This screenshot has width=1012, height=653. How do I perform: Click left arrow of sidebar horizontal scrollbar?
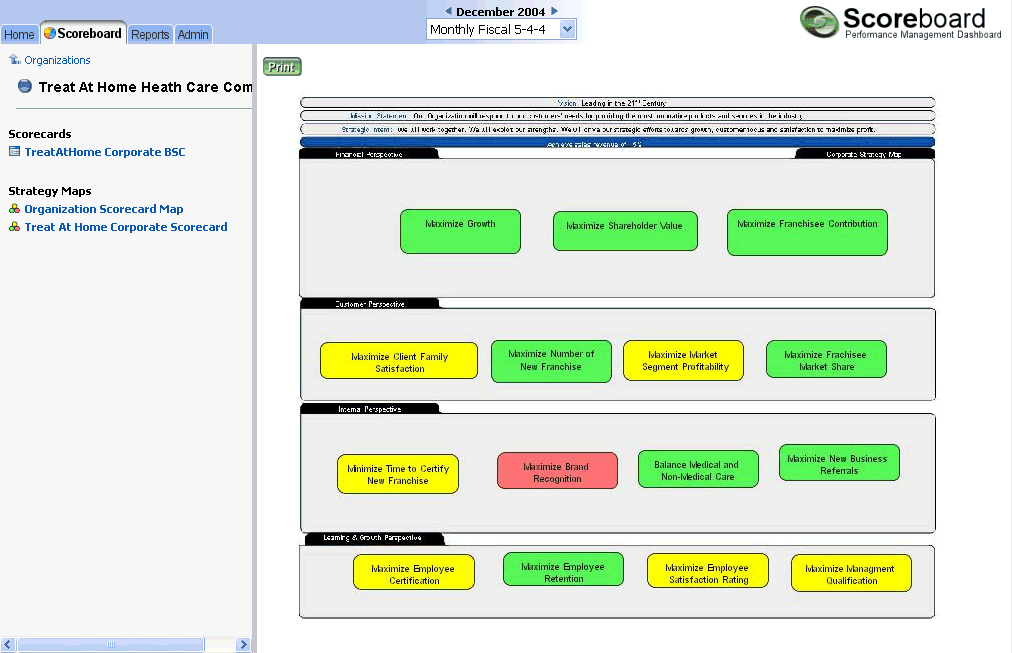[8, 644]
